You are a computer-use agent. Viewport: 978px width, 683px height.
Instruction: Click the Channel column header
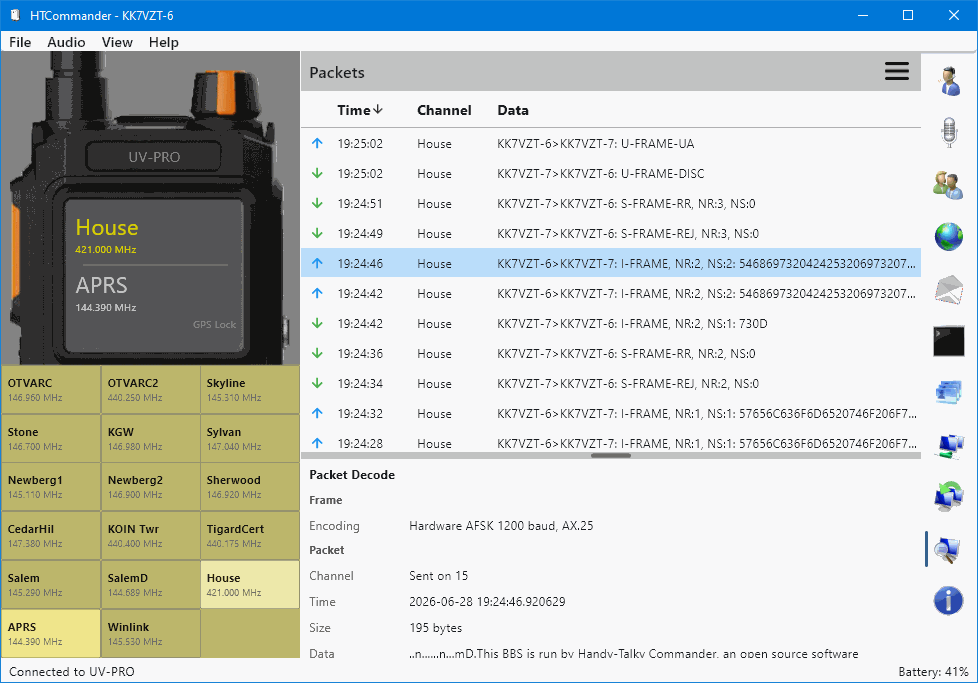(444, 110)
